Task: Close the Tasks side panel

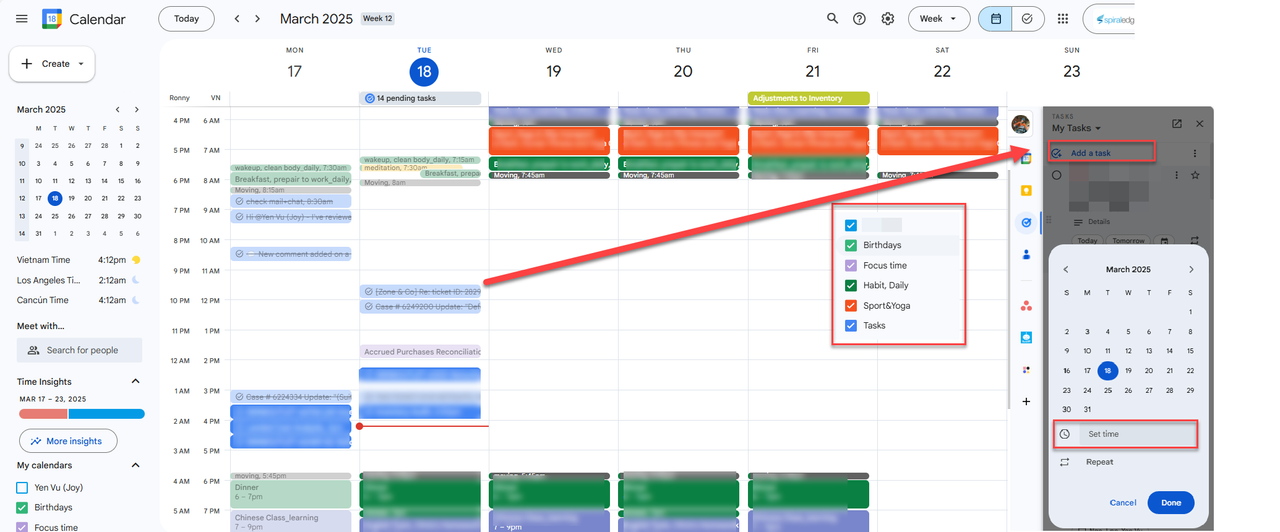Action: 1200,124
